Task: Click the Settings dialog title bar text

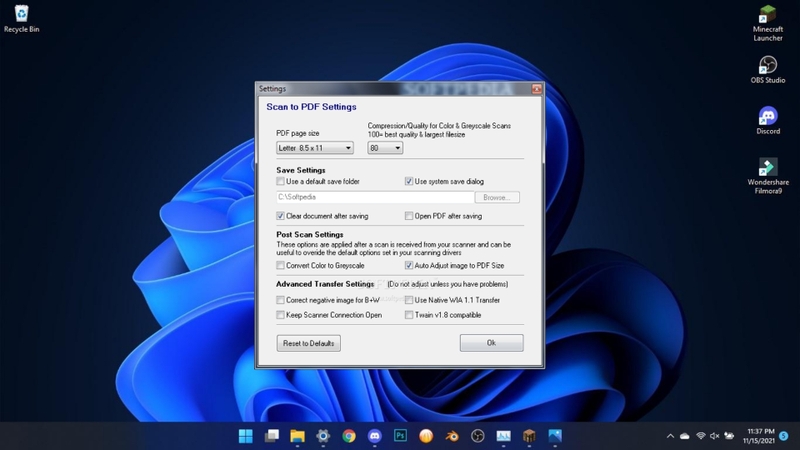Action: pos(272,89)
